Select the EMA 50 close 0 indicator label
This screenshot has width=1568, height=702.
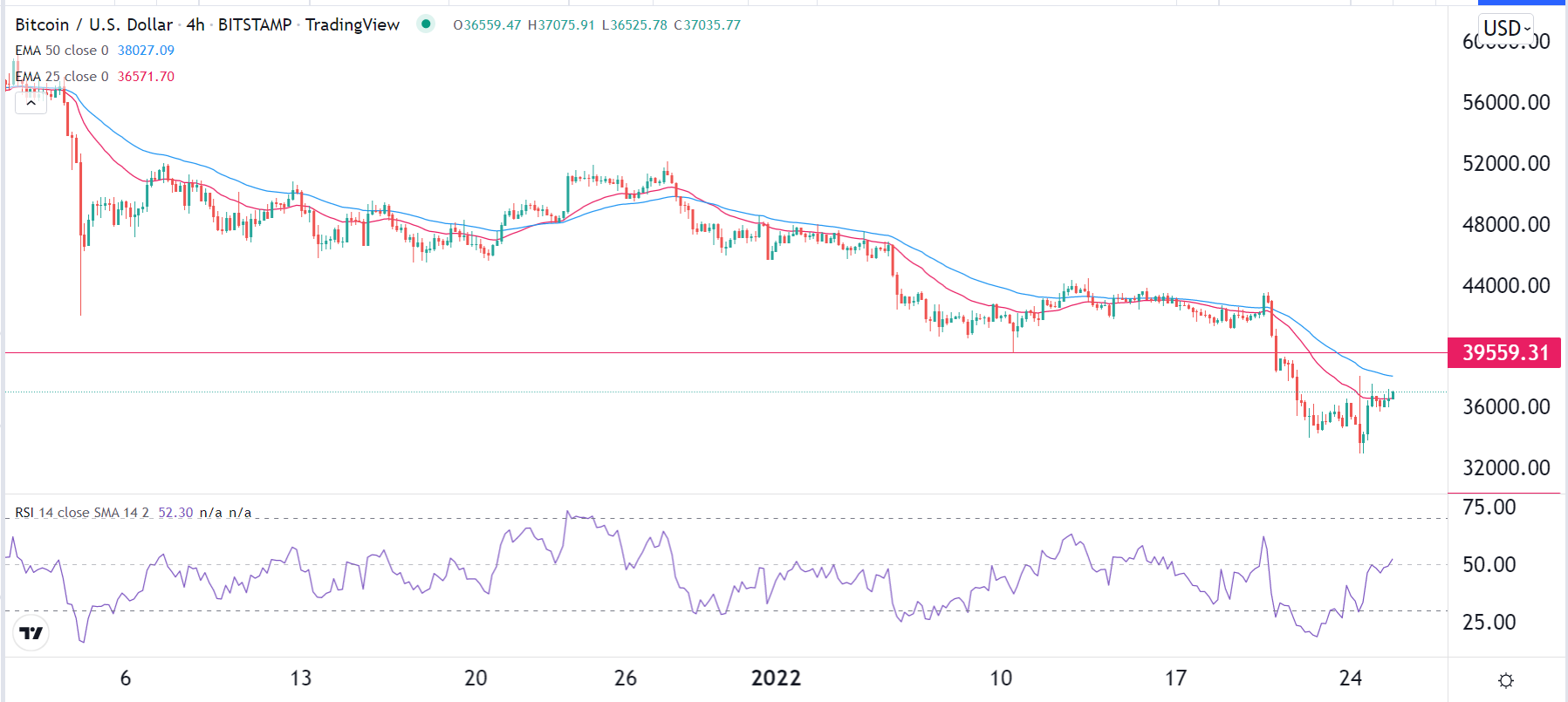coord(62,51)
